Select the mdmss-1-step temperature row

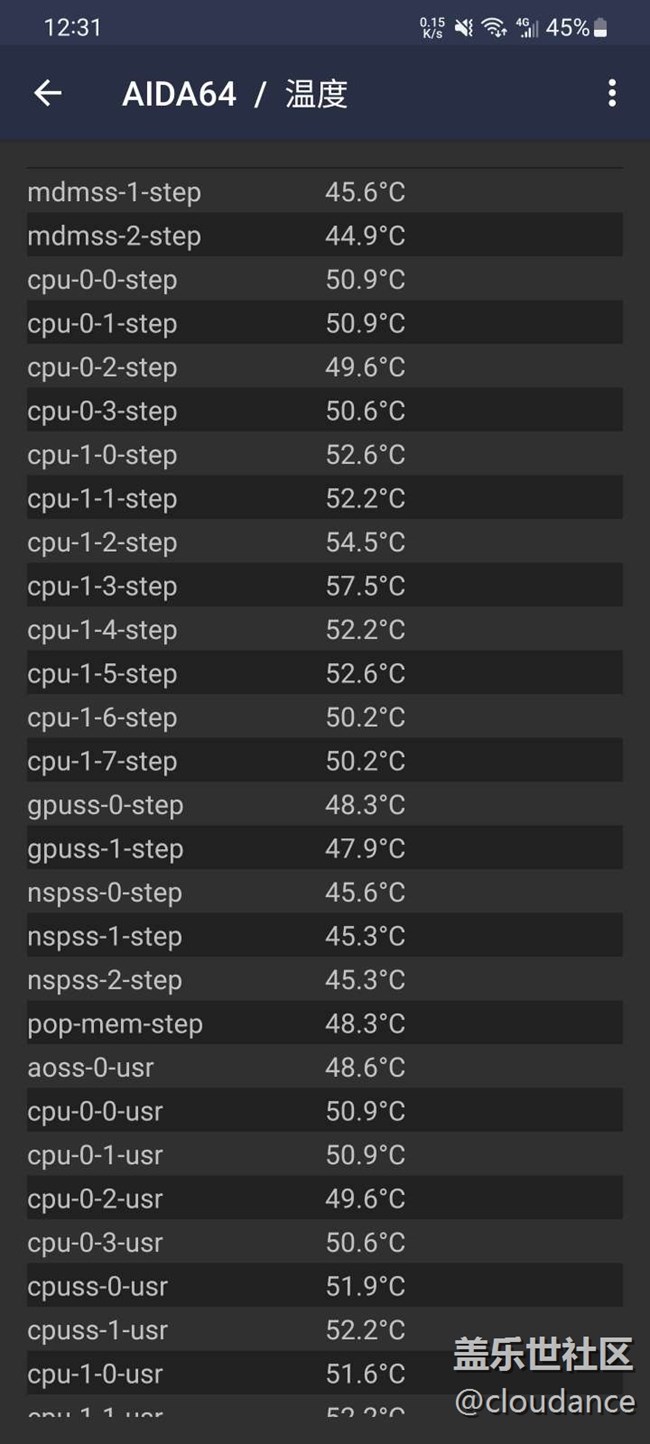point(324,192)
